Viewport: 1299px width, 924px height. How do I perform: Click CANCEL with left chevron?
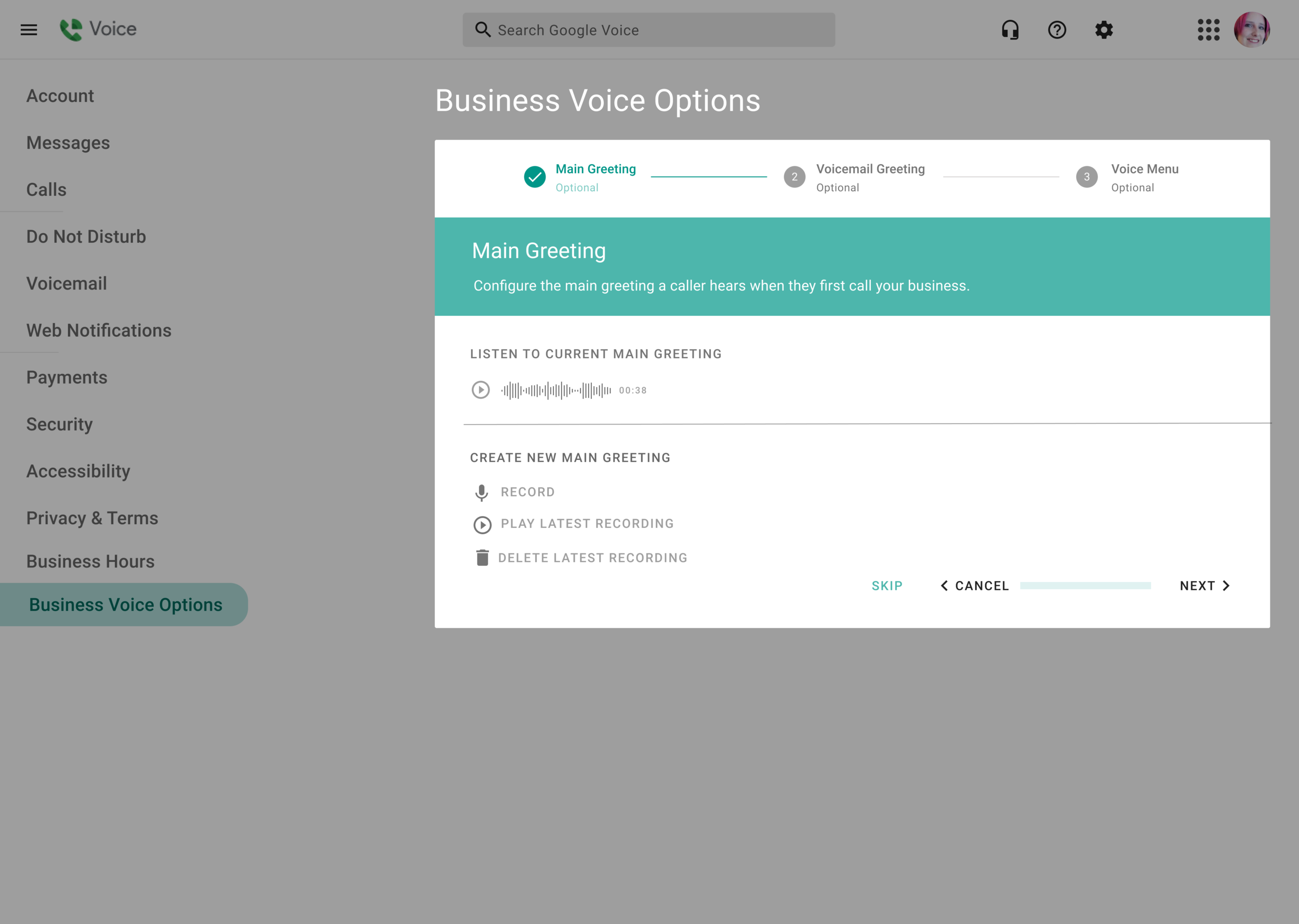(x=975, y=586)
